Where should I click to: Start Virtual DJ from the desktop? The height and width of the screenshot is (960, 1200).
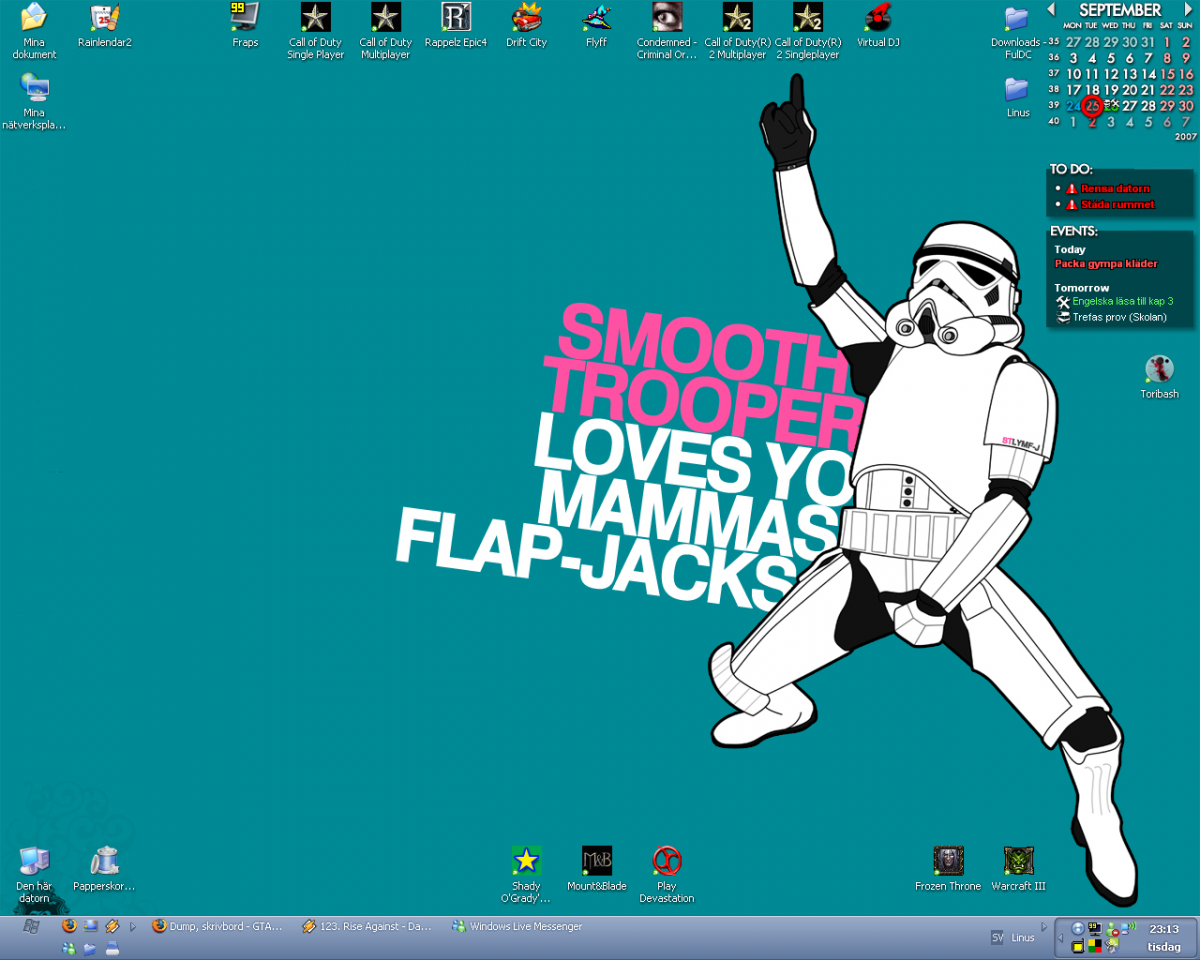[877, 18]
